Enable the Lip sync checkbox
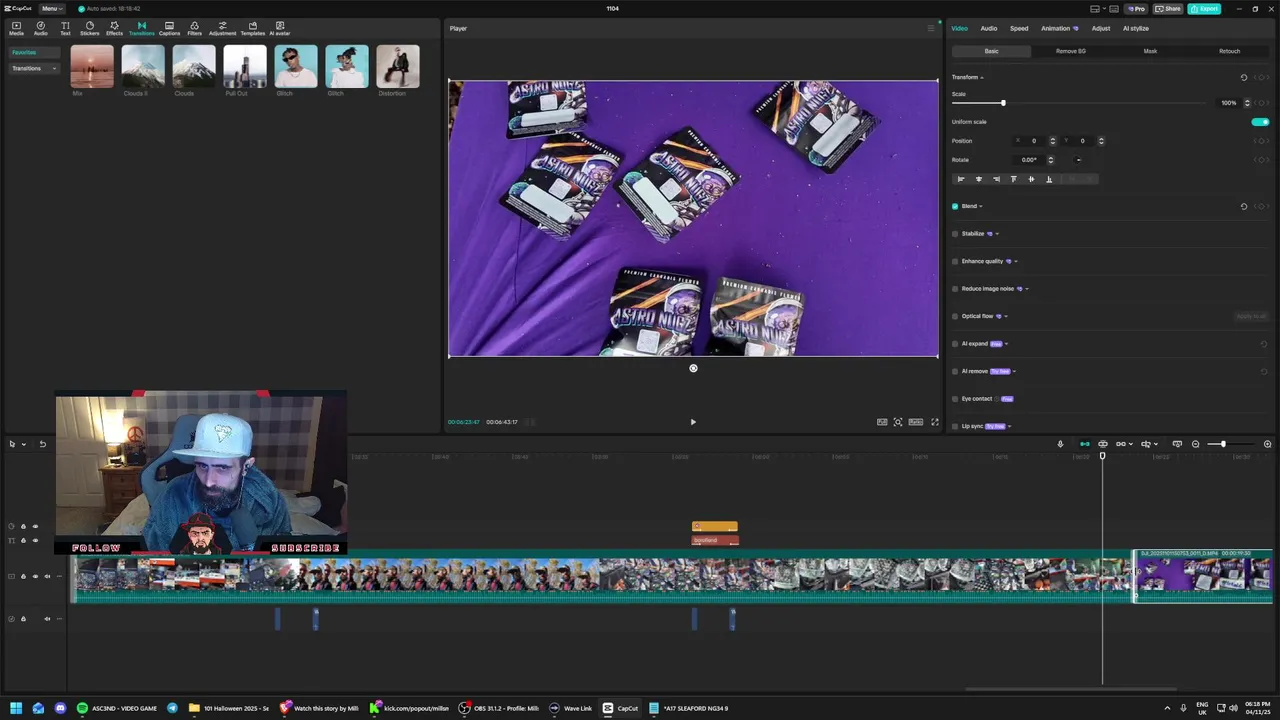The width and height of the screenshot is (1280, 720). coord(955,426)
